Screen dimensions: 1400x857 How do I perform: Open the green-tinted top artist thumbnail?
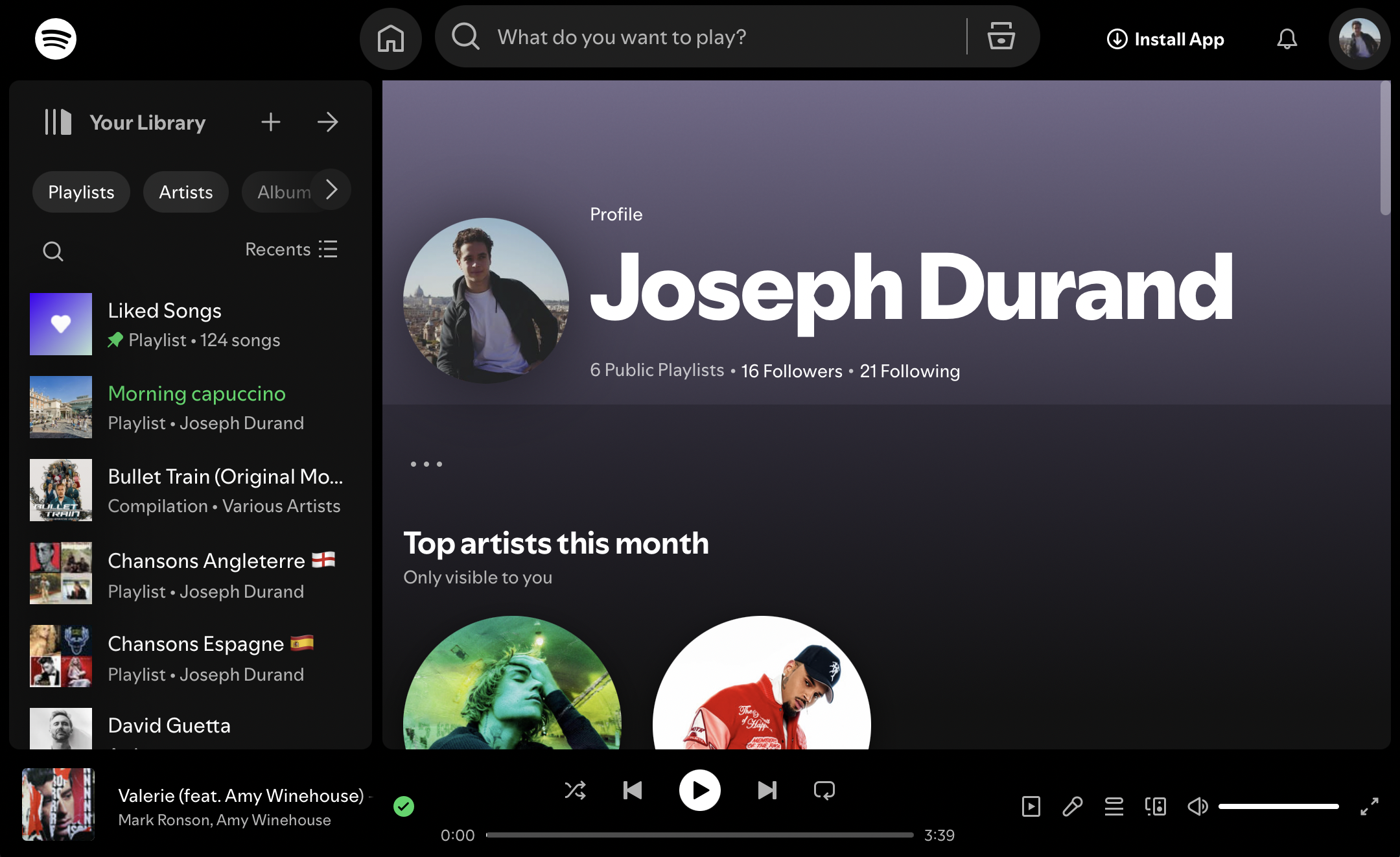coord(512,683)
